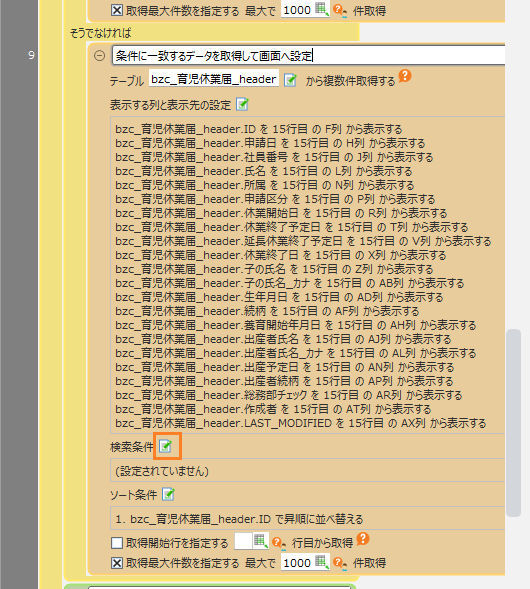This screenshot has width=530, height=589.
Task: Select the header.子の氏名_カナ AB列 mapping row
Action: [290, 283]
